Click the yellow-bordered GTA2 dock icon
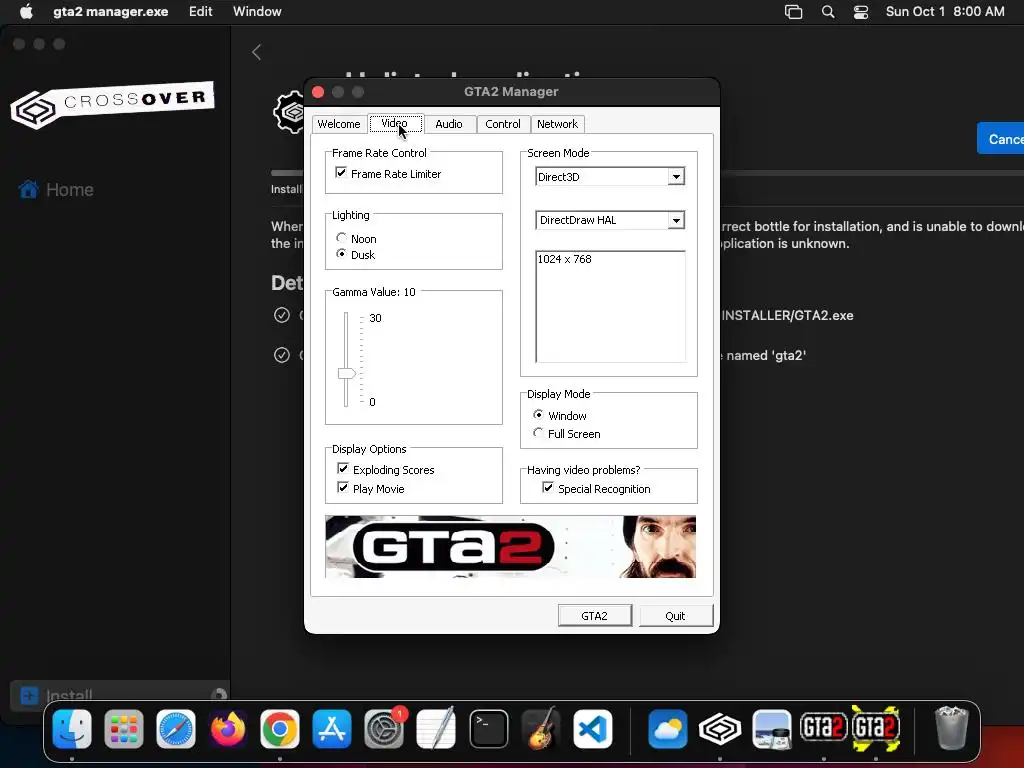The image size is (1024, 768). 876,729
